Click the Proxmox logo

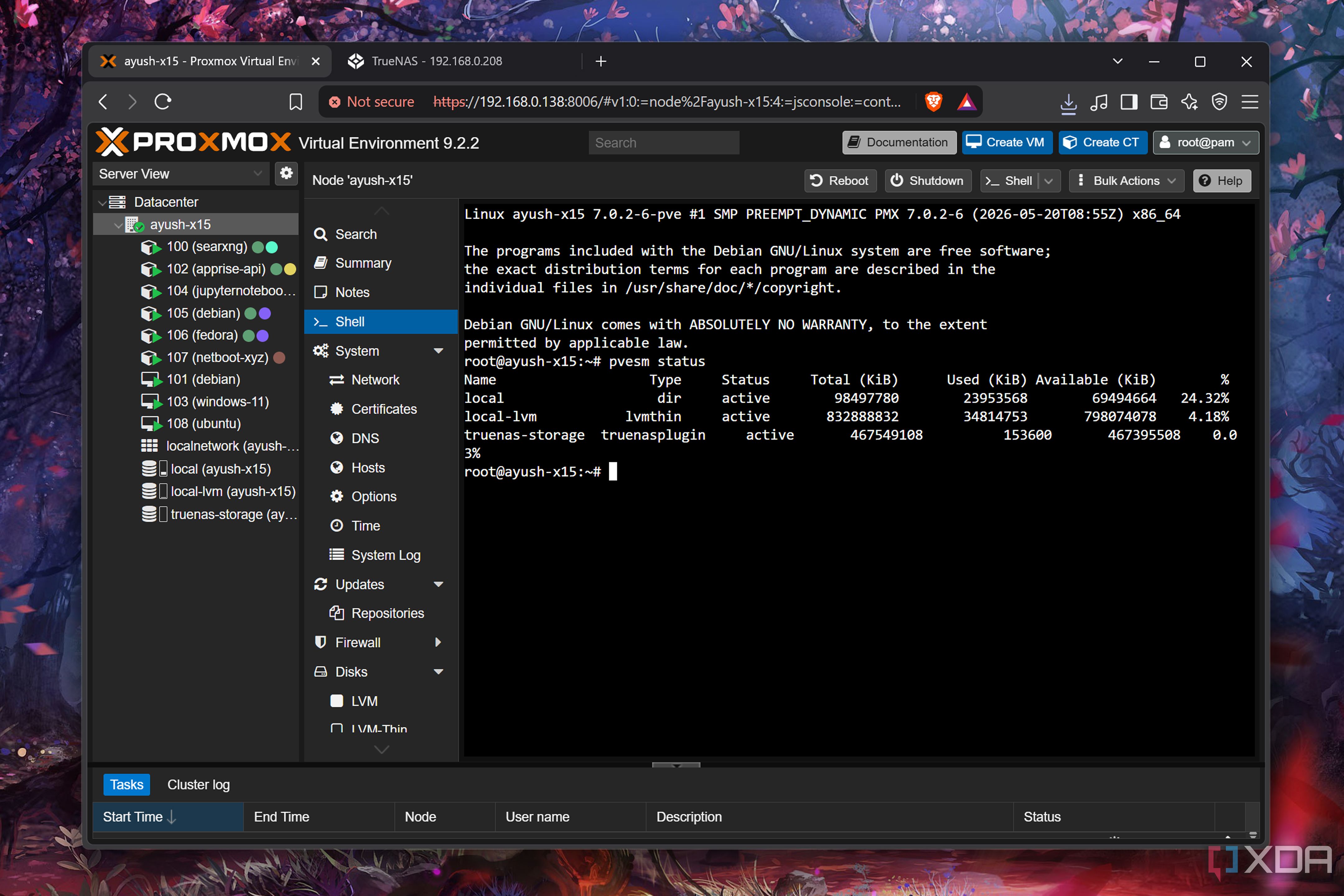[193, 142]
